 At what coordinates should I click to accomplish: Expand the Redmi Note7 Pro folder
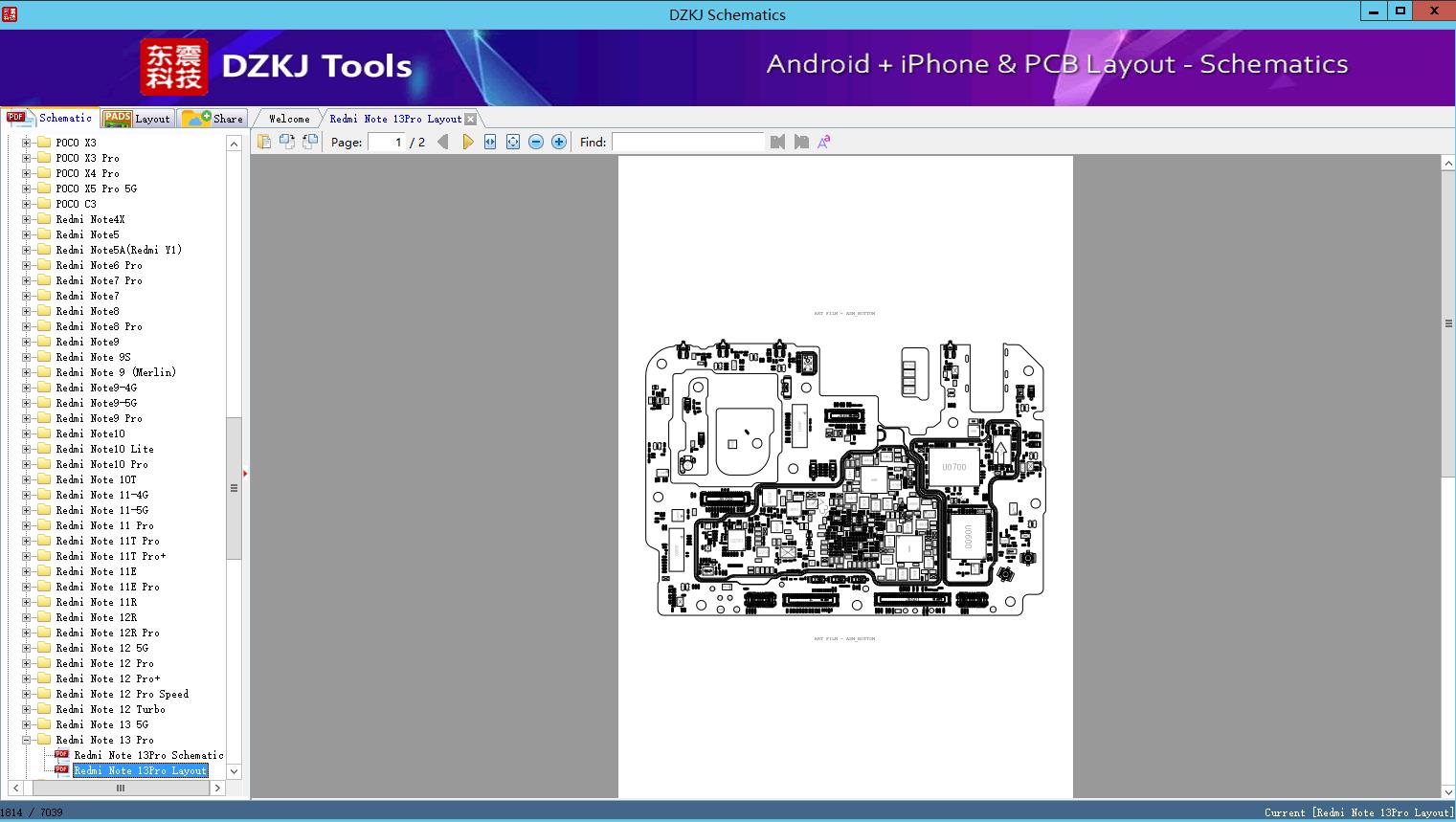27,280
